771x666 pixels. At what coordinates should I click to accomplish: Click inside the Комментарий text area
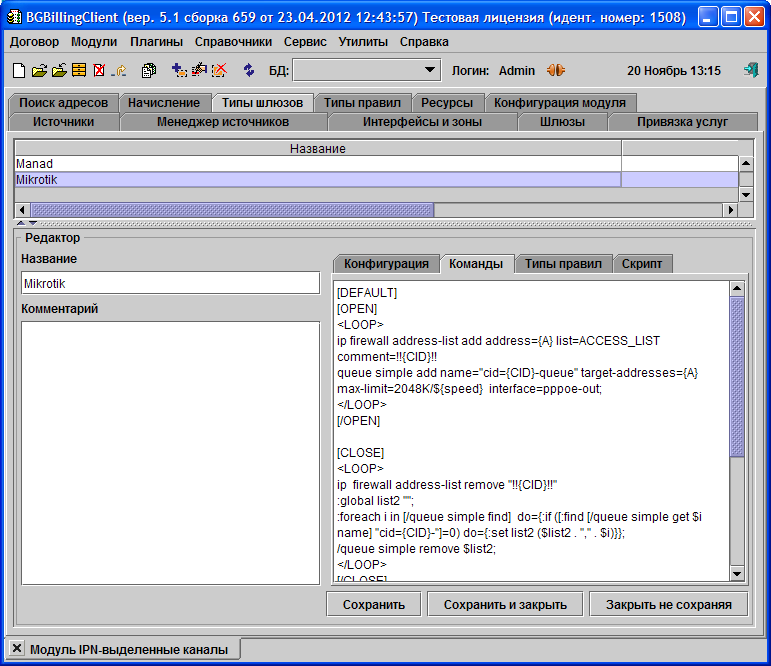point(171,453)
